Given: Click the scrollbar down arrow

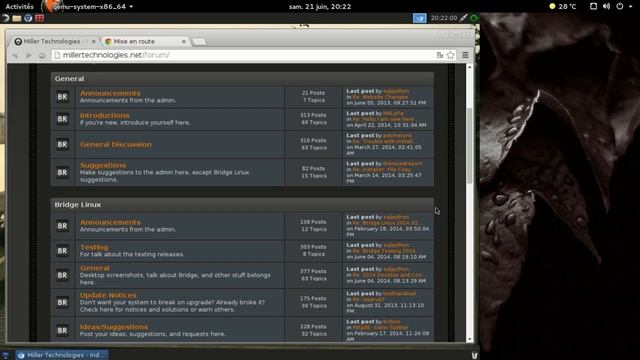Looking at the screenshot, I should tap(469, 339).
